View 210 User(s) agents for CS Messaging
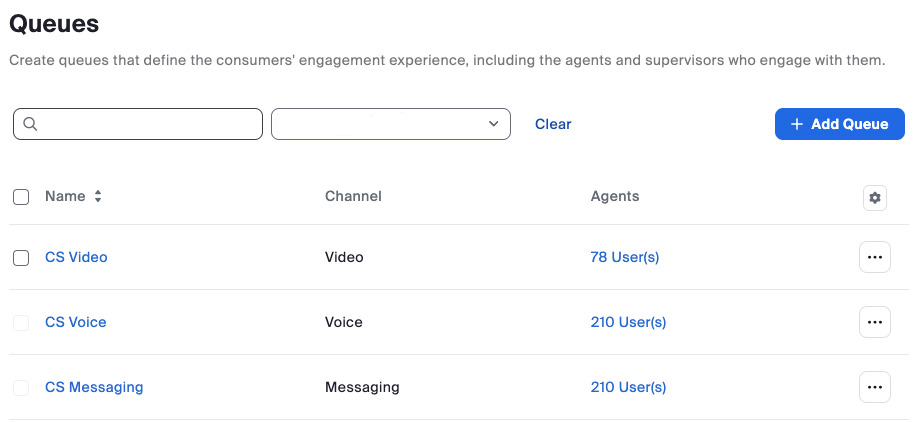 [x=628, y=387]
